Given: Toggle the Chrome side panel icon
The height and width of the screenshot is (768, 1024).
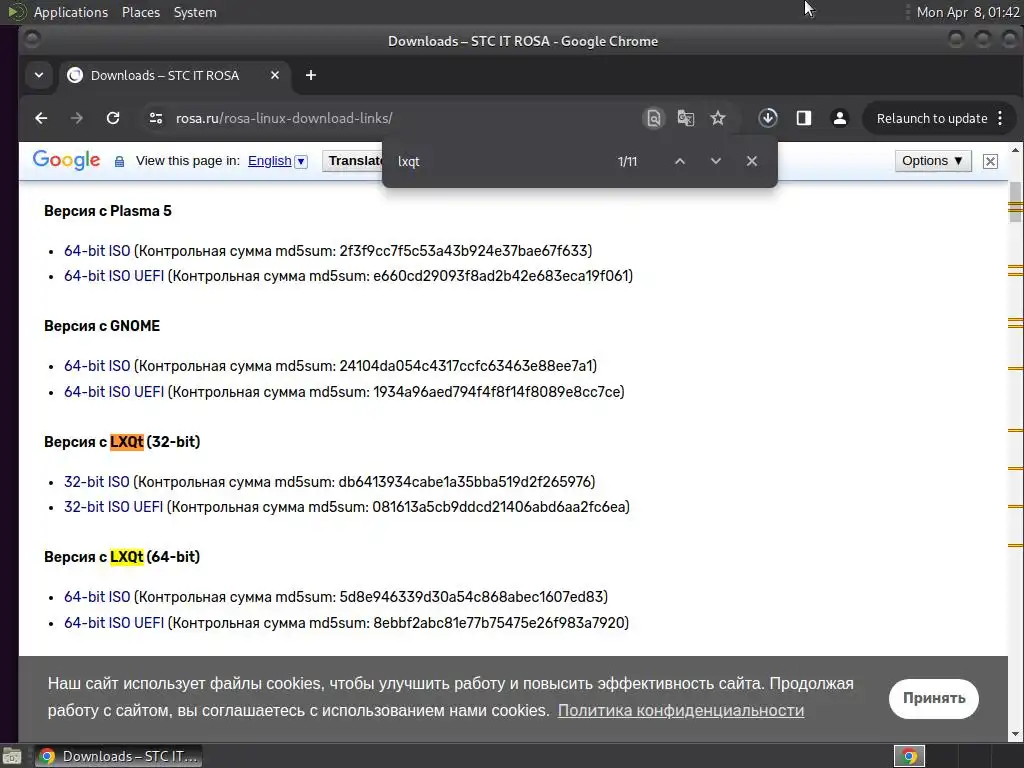Looking at the screenshot, I should pyautogui.click(x=804, y=118).
